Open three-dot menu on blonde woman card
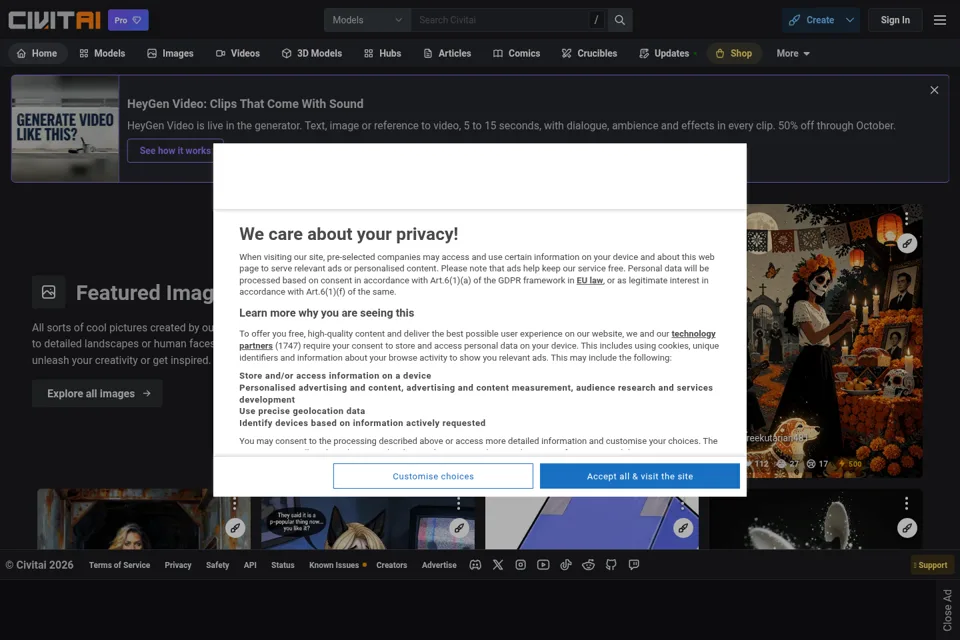960x640 pixels. pos(234,504)
